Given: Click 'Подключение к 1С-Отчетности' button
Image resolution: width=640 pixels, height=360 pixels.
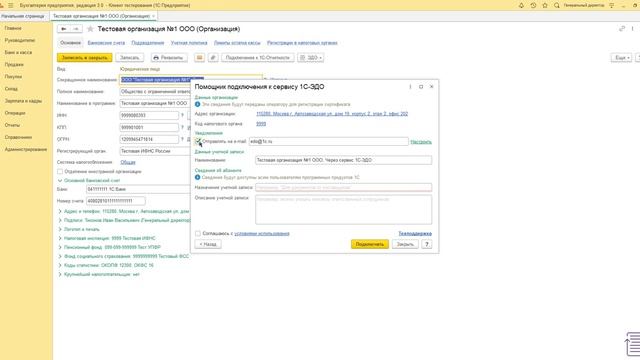Looking at the screenshot, I should tap(258, 58).
